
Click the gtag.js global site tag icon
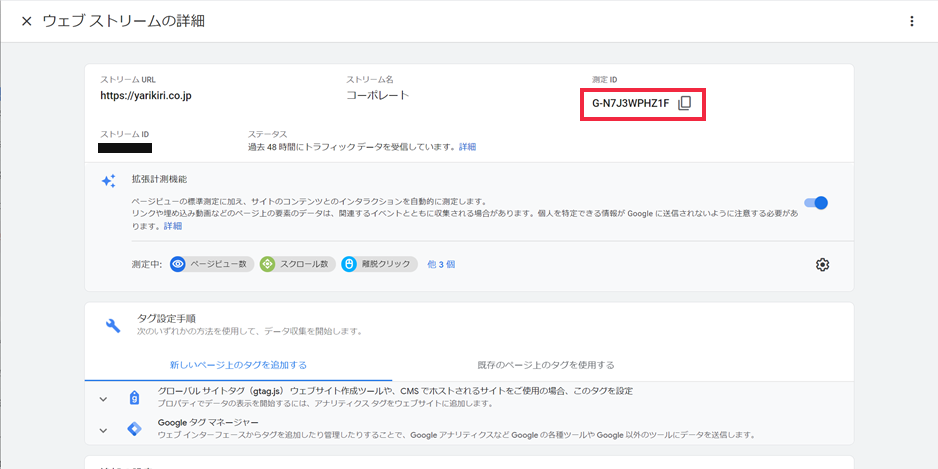point(134,397)
